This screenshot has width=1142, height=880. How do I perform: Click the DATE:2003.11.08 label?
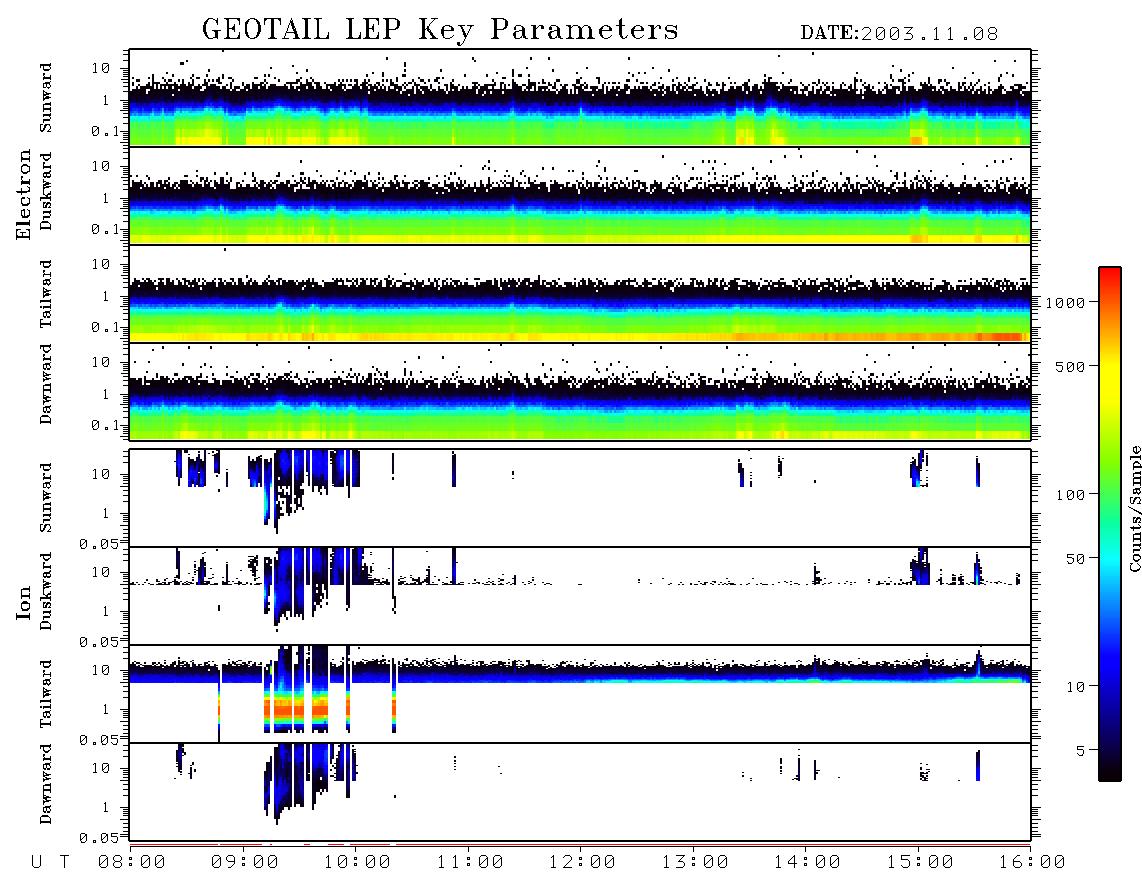pyautogui.click(x=899, y=34)
